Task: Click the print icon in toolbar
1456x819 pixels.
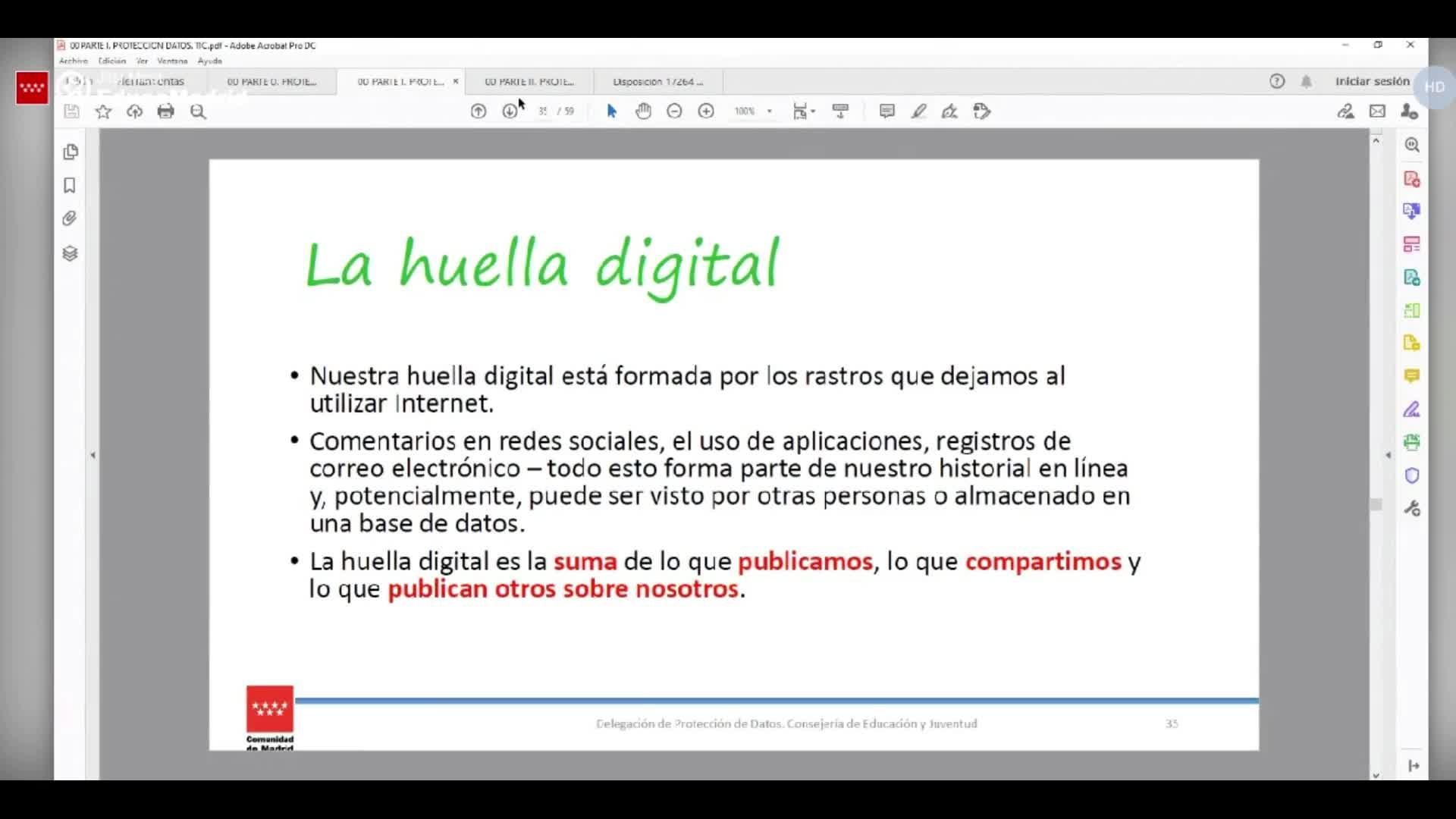Action: (165, 111)
